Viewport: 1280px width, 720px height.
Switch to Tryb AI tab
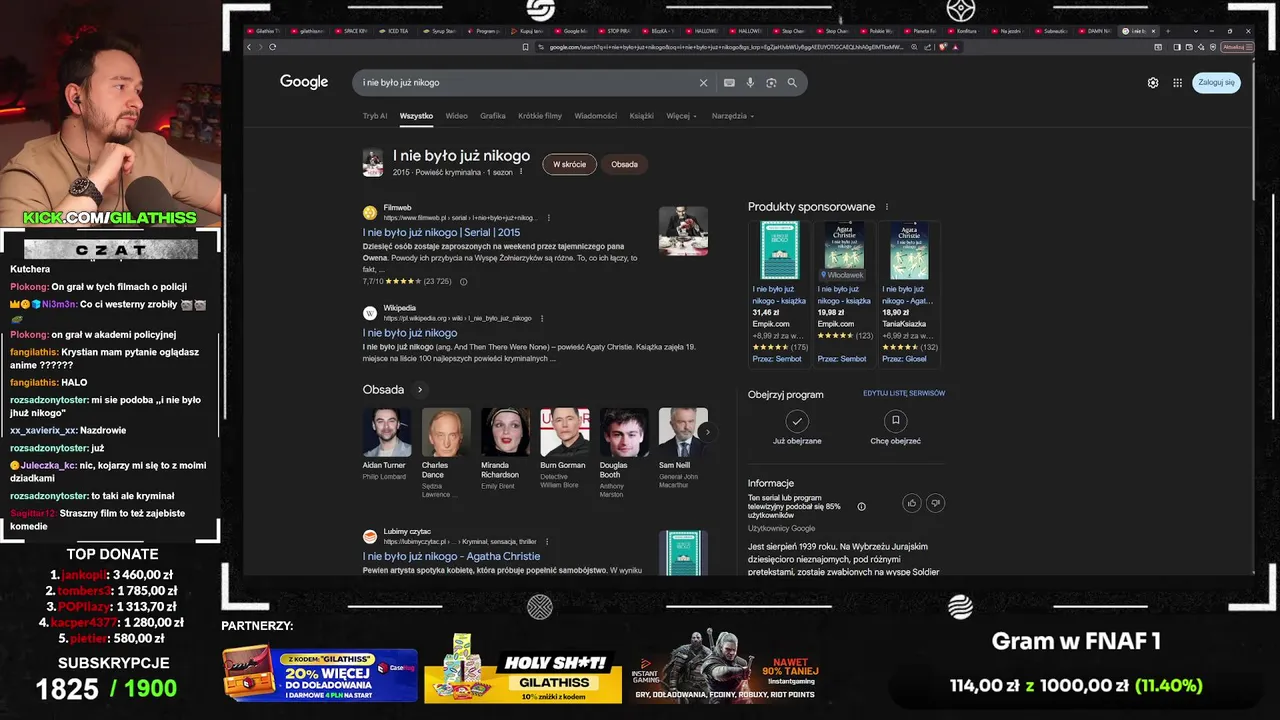[375, 116]
